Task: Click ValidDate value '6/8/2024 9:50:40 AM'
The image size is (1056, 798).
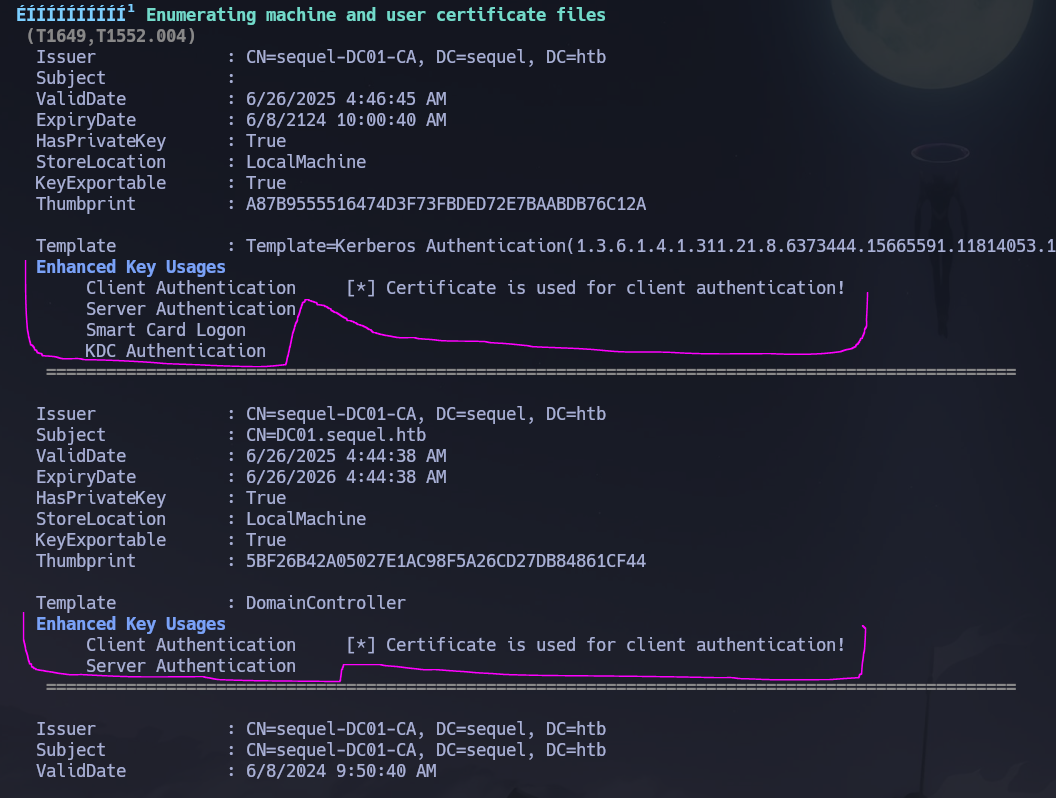Action: pos(341,771)
